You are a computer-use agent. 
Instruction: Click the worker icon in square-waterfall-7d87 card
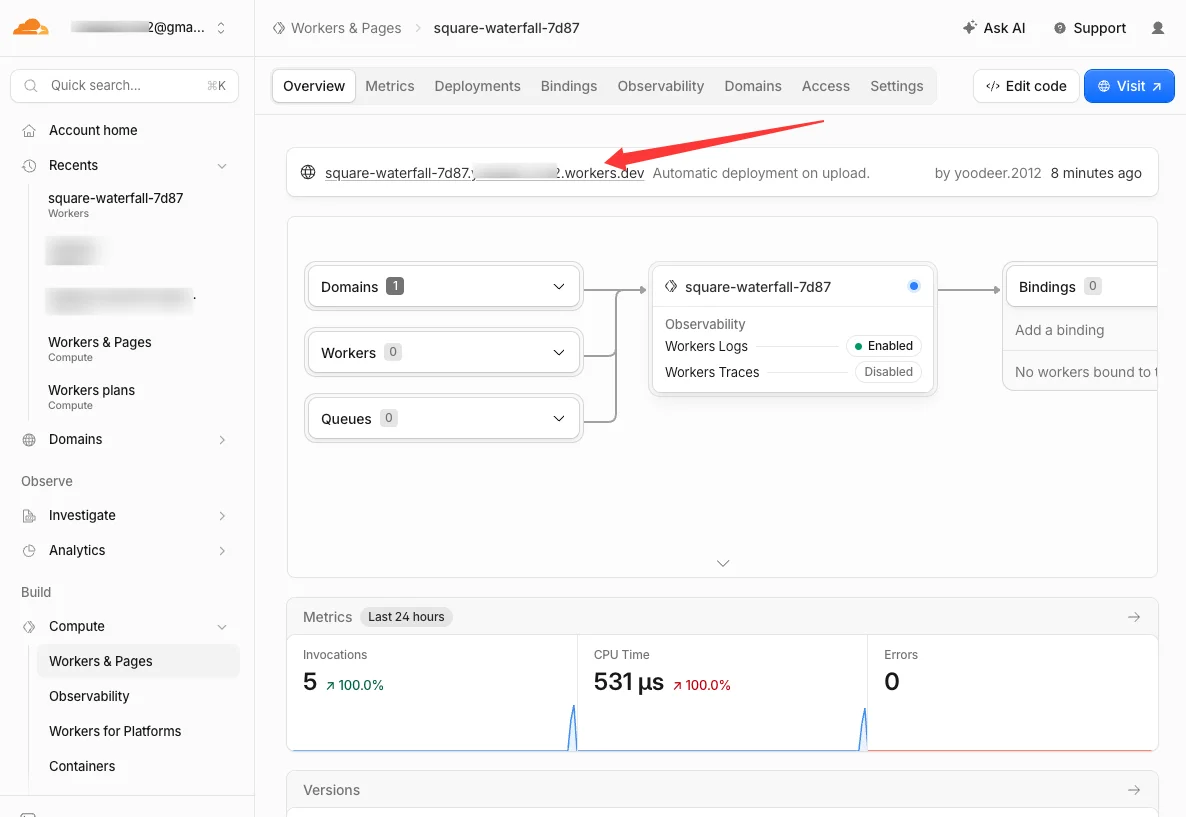[x=671, y=287]
